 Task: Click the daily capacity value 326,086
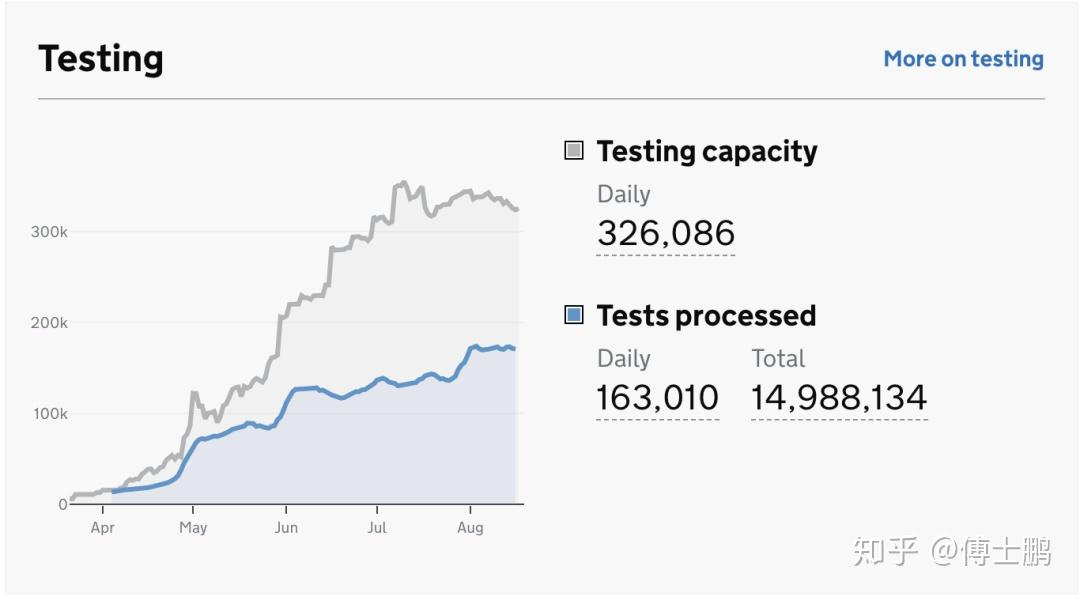(665, 233)
